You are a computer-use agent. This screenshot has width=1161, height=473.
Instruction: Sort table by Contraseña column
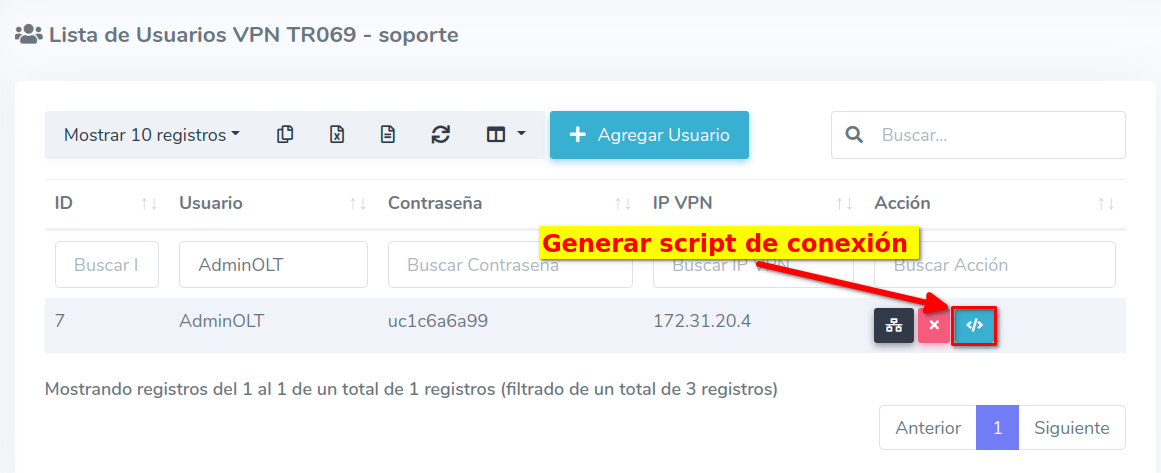coord(510,203)
